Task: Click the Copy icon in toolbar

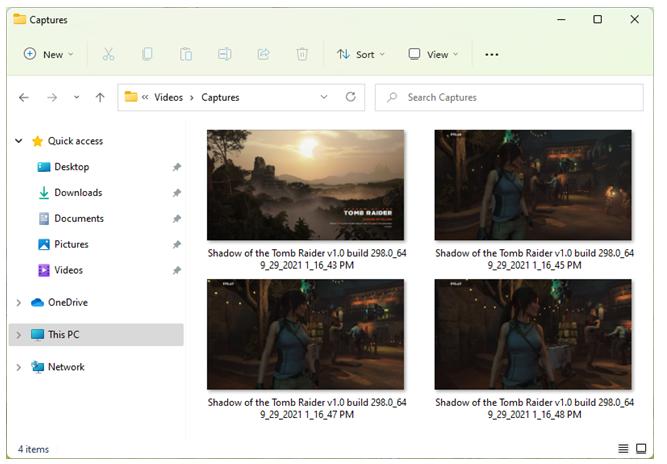Action: tap(147, 54)
